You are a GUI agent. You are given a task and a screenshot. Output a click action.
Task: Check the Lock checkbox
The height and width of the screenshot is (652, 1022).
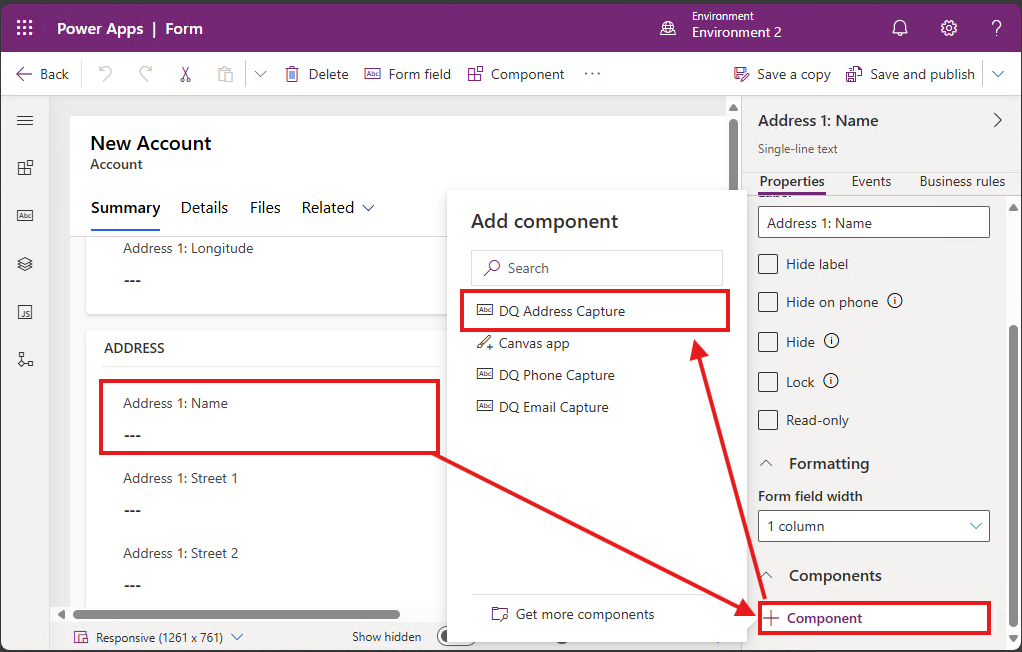[768, 382]
